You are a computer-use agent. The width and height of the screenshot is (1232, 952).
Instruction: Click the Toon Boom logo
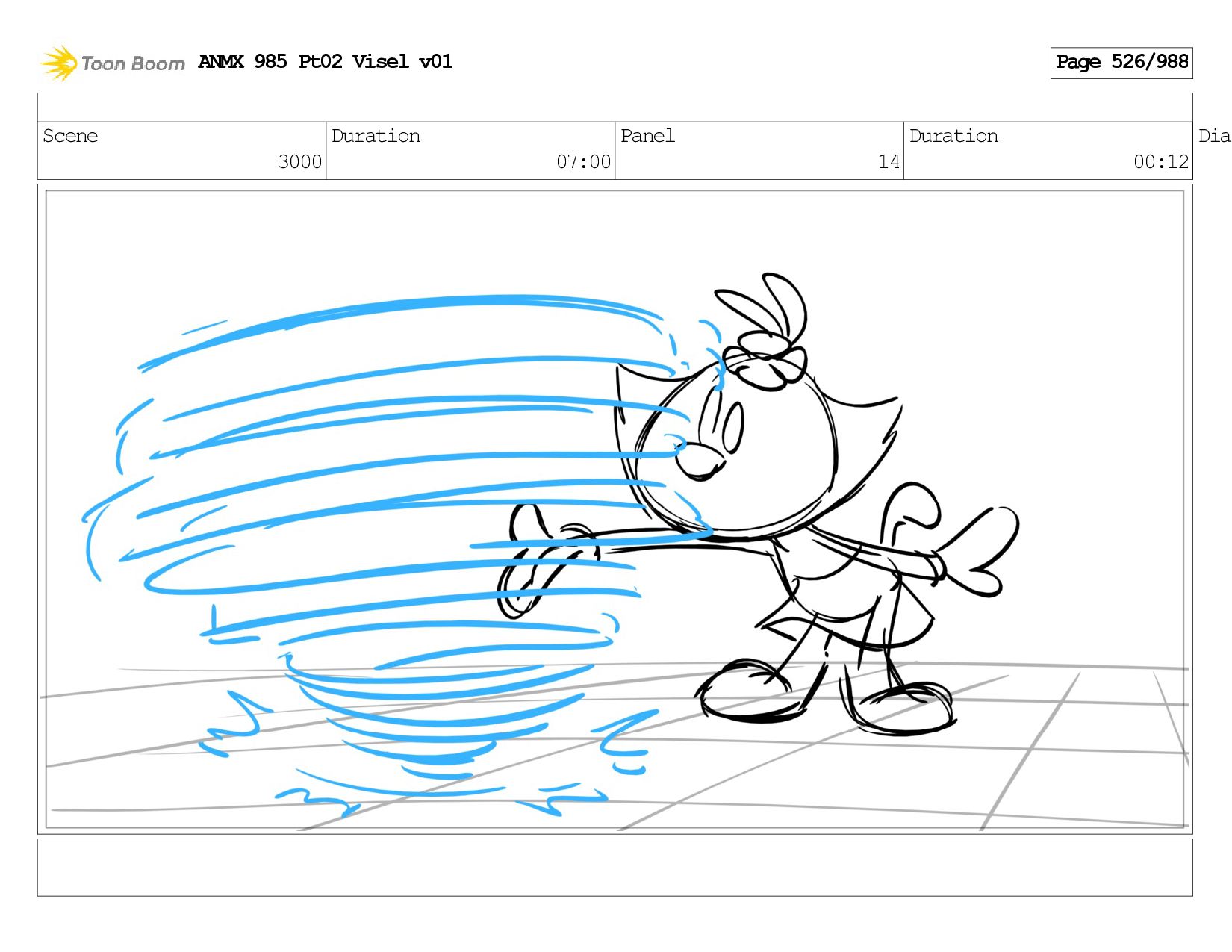[x=112, y=63]
